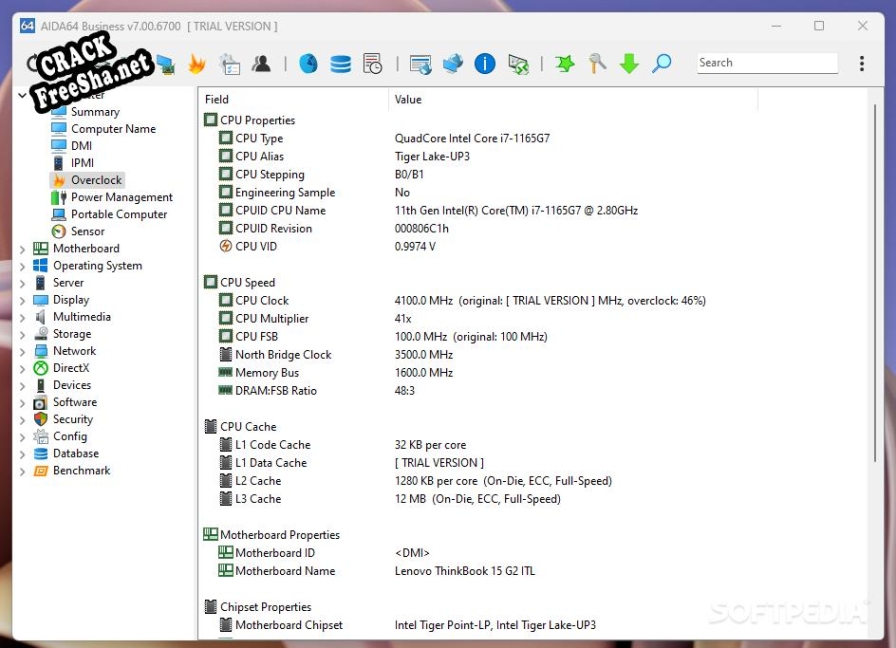
Task: Select the Summary item in the tree
Action: coord(95,112)
